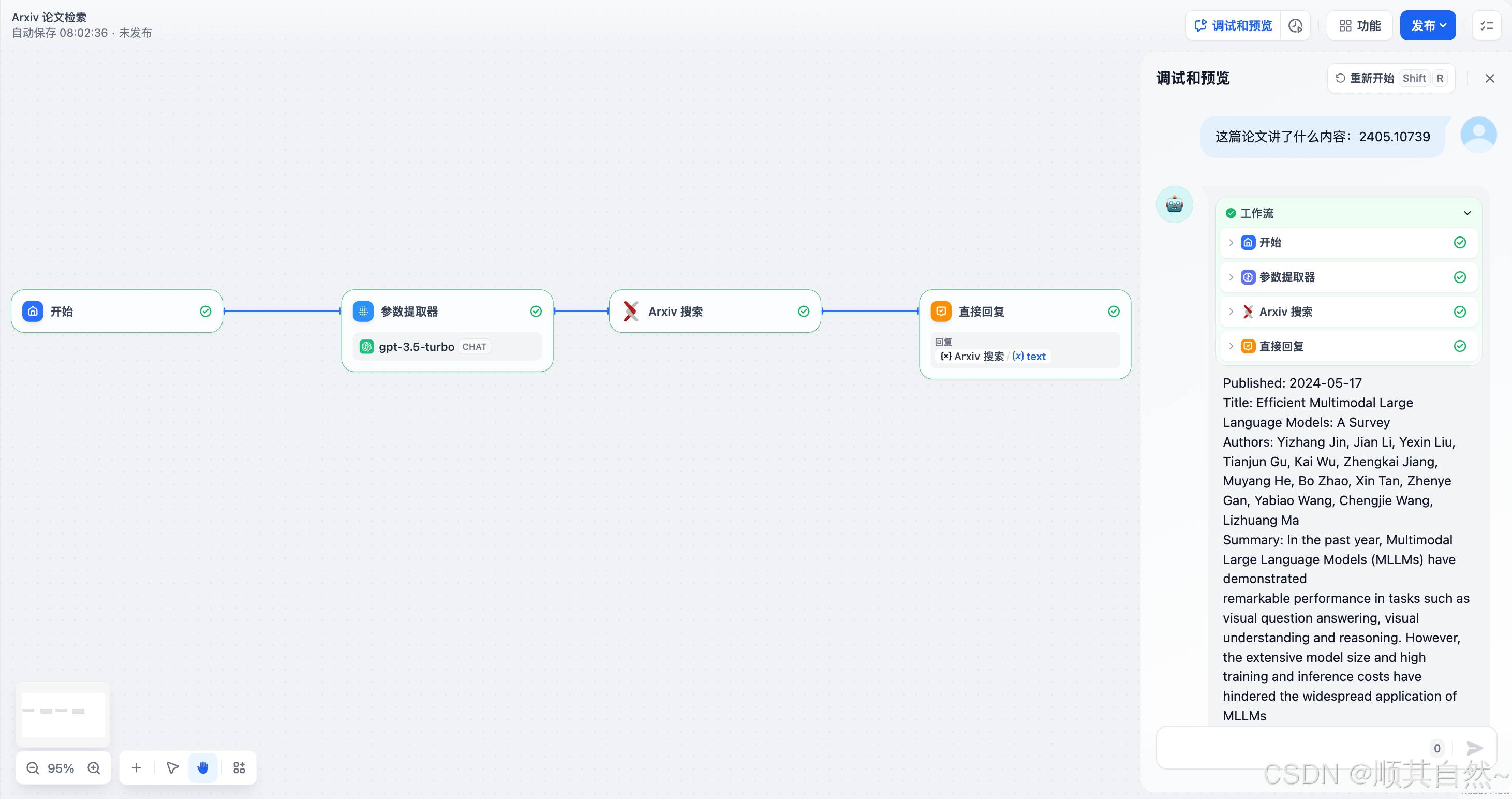Image resolution: width=1512 pixels, height=799 pixels.
Task: Collapse the 工作流 section chevron
Action: 1467,213
